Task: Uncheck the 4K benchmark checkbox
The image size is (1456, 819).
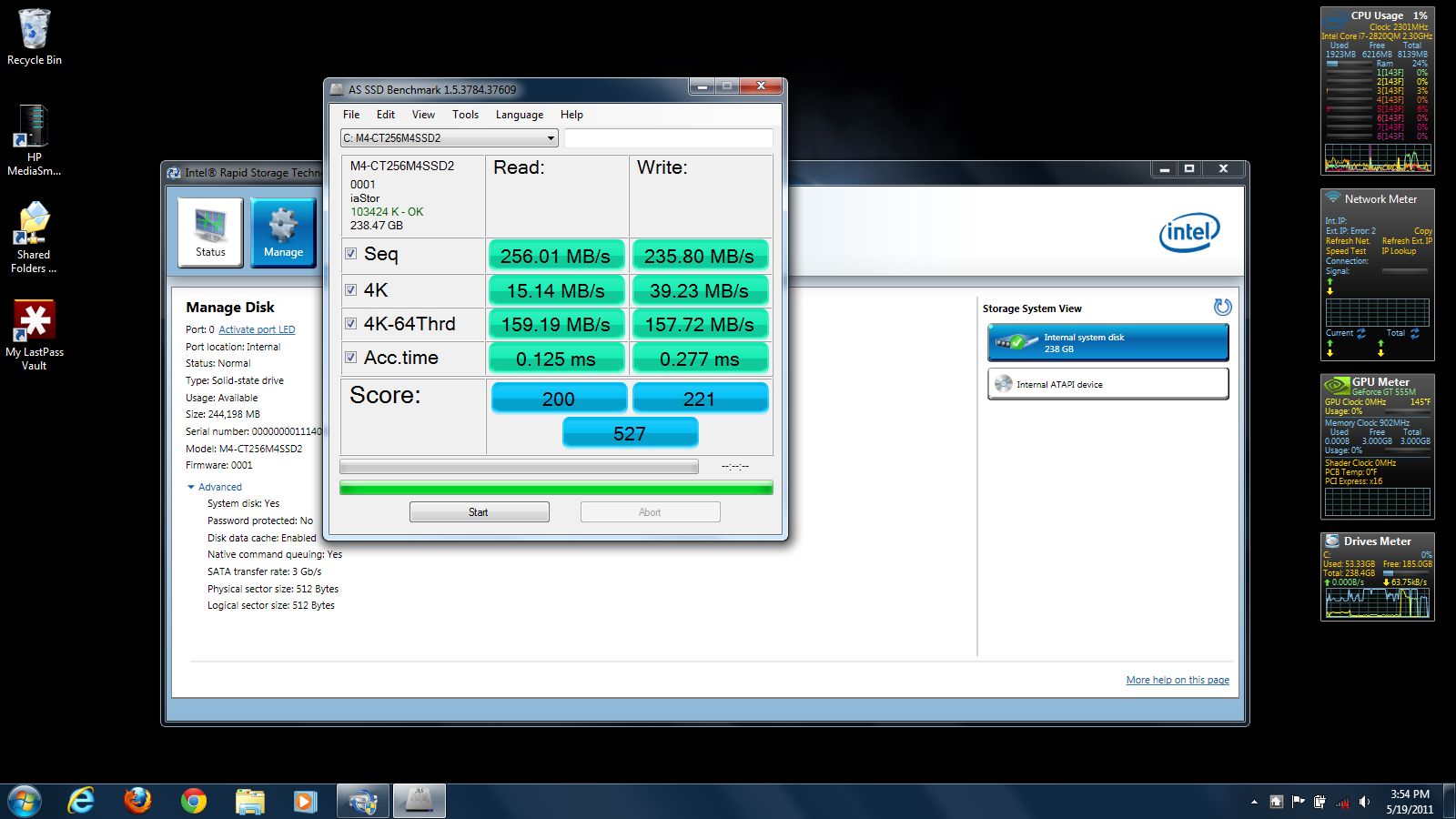Action: [350, 290]
